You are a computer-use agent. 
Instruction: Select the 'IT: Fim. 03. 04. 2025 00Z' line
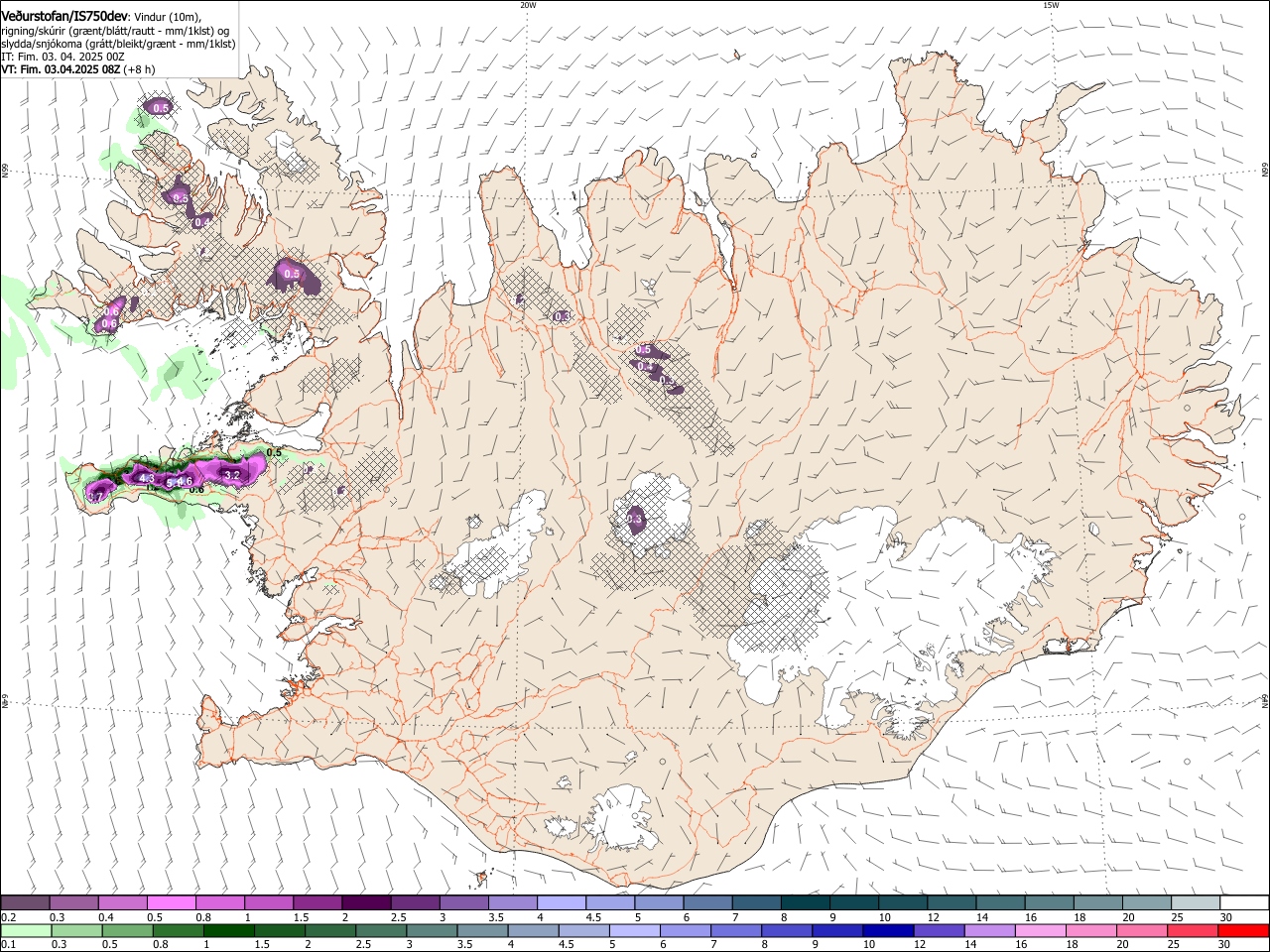tap(63, 57)
